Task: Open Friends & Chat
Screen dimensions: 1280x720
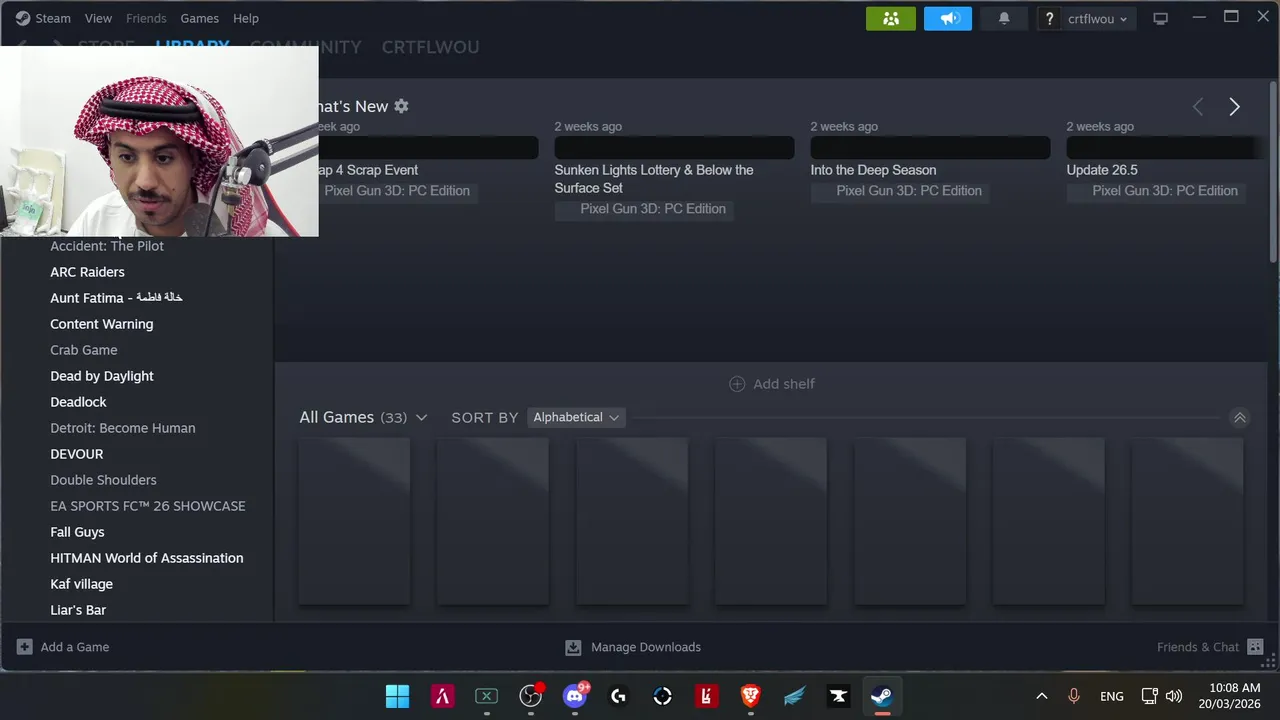Action: tap(1210, 647)
